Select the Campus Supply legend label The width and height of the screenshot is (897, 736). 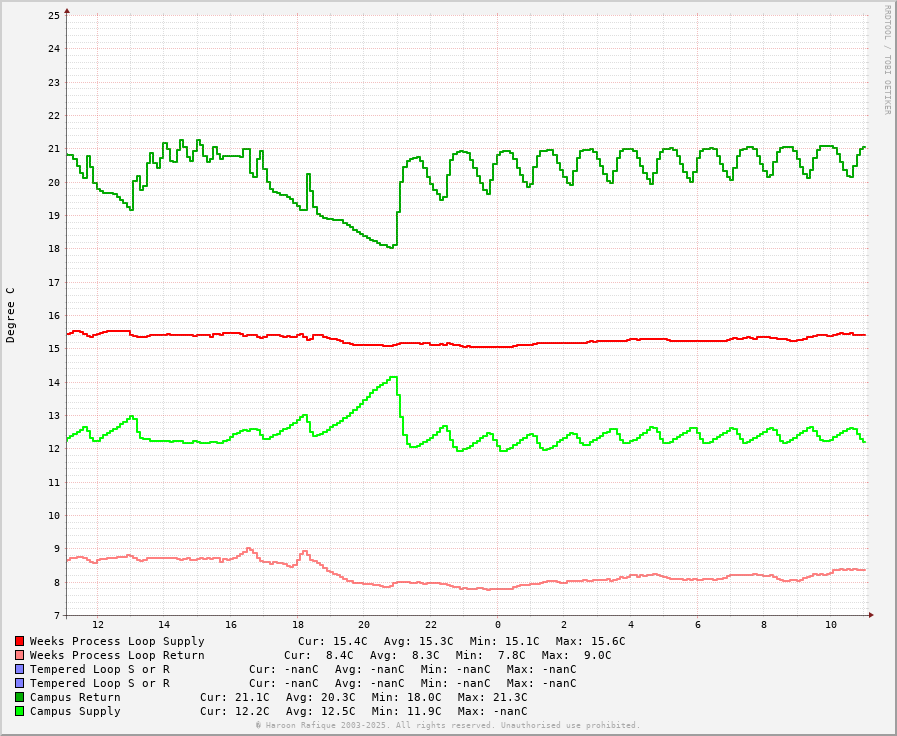tap(75, 711)
